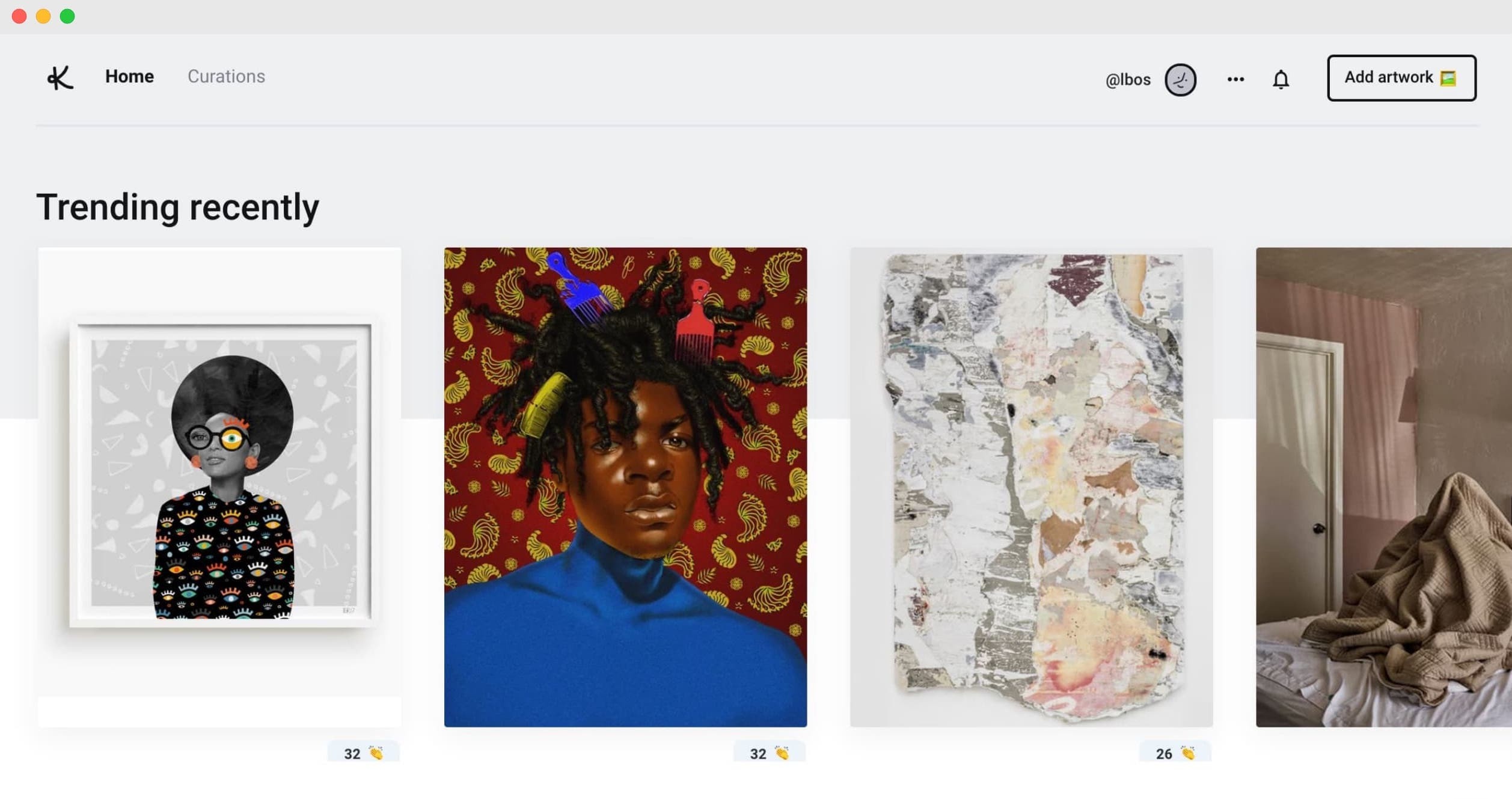
Task: Open the portrait with hair picks artwork
Action: point(625,487)
